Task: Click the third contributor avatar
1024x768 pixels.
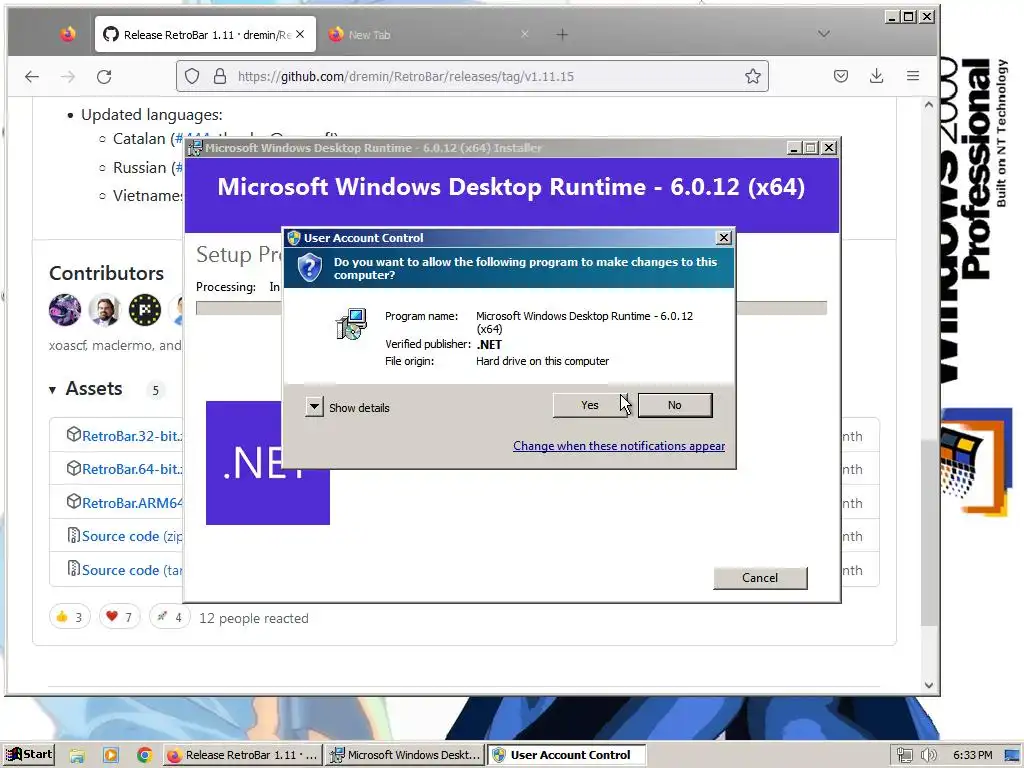Action: coord(145,310)
